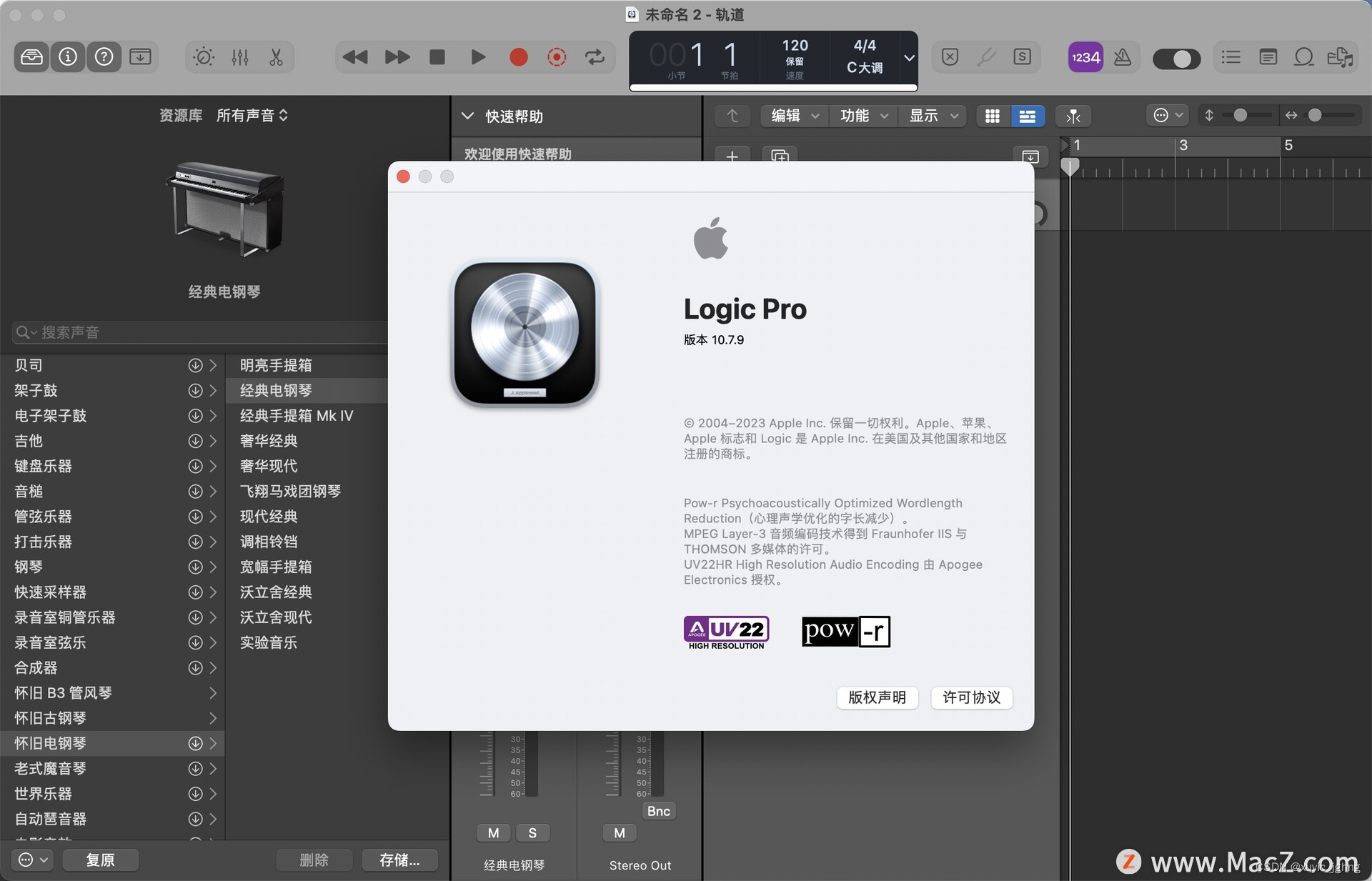Mute the 经典电钢琴 channel strip

494,833
